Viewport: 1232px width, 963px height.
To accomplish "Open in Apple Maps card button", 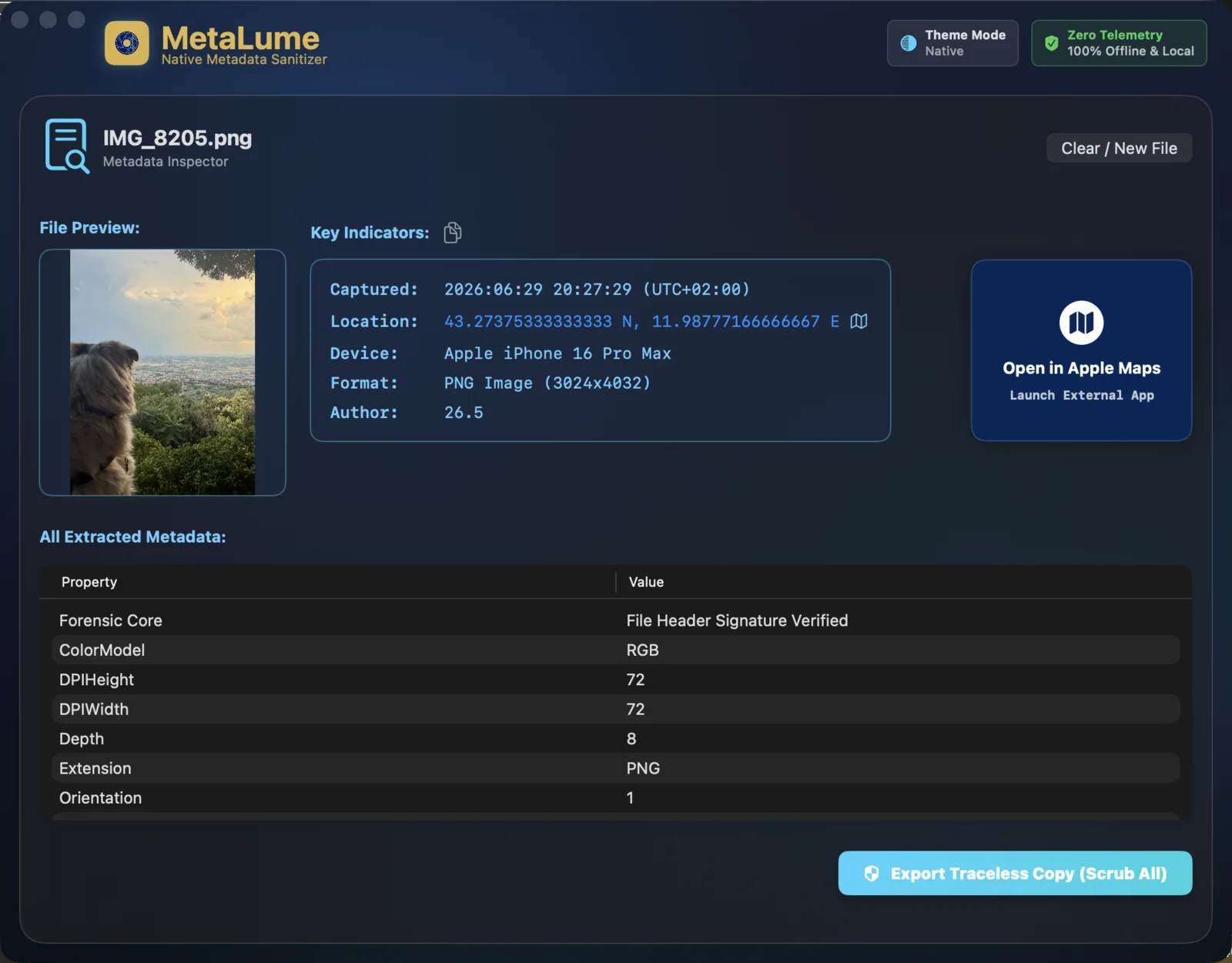I will pos(1081,350).
